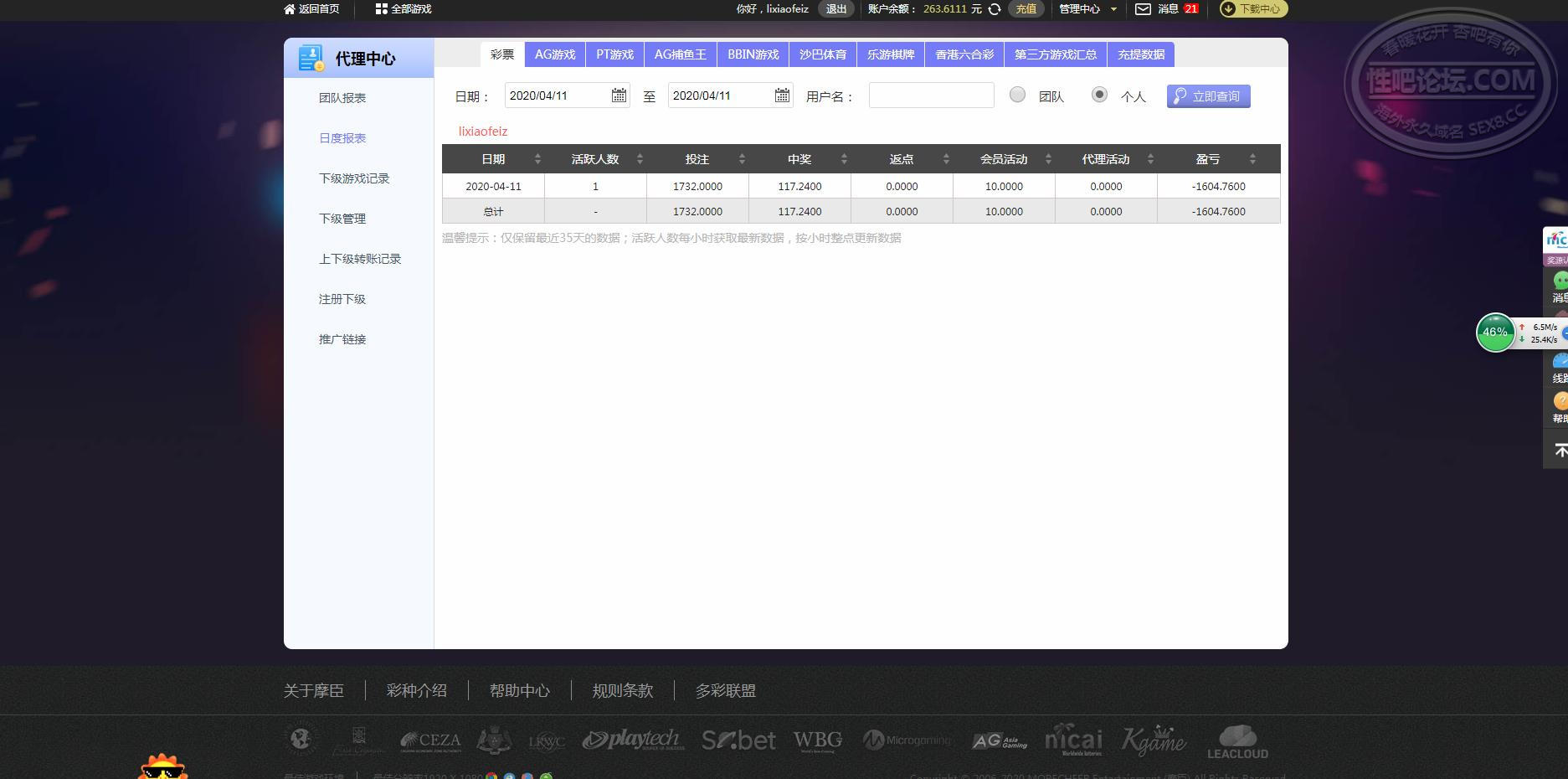The image size is (1568, 779).
Task: Open the 规则条款 footer link
Action: click(623, 691)
